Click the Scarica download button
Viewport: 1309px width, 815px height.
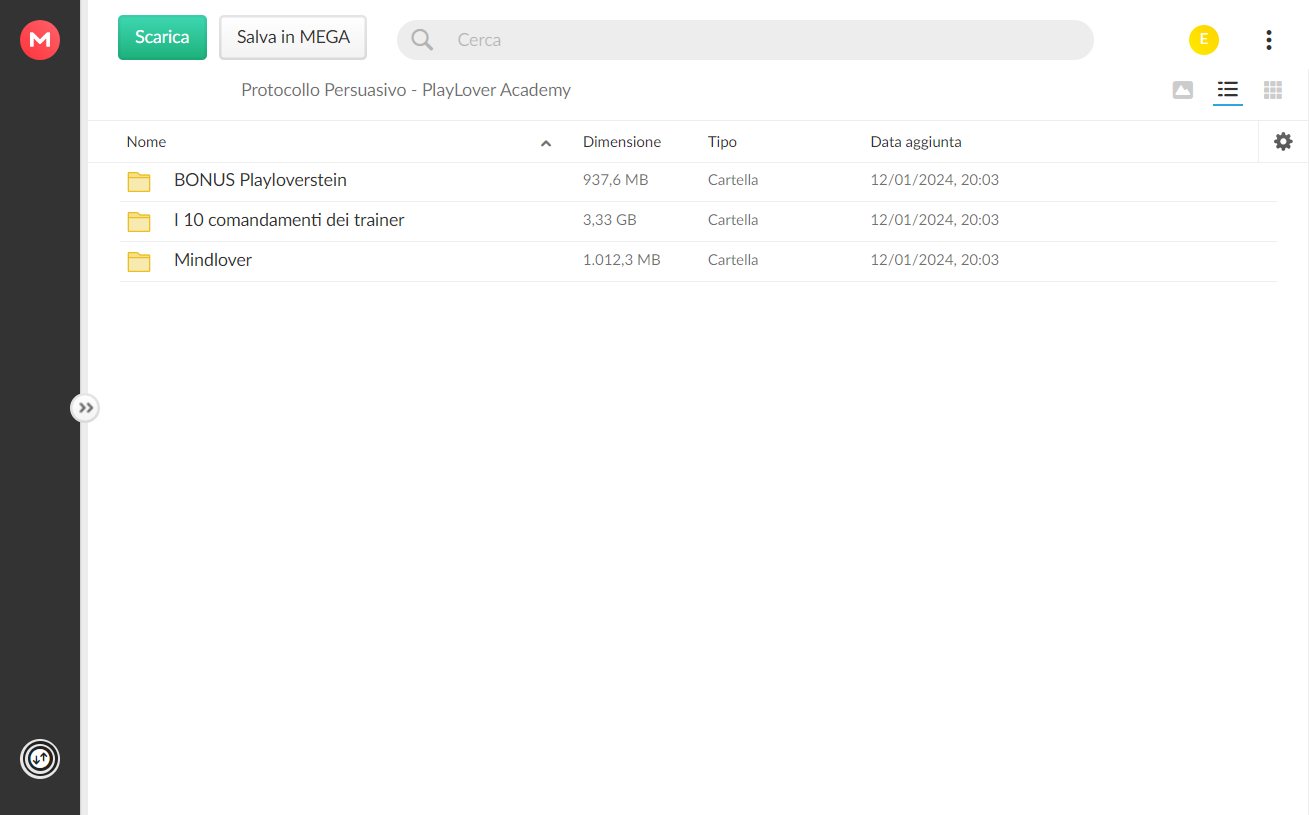(x=162, y=37)
